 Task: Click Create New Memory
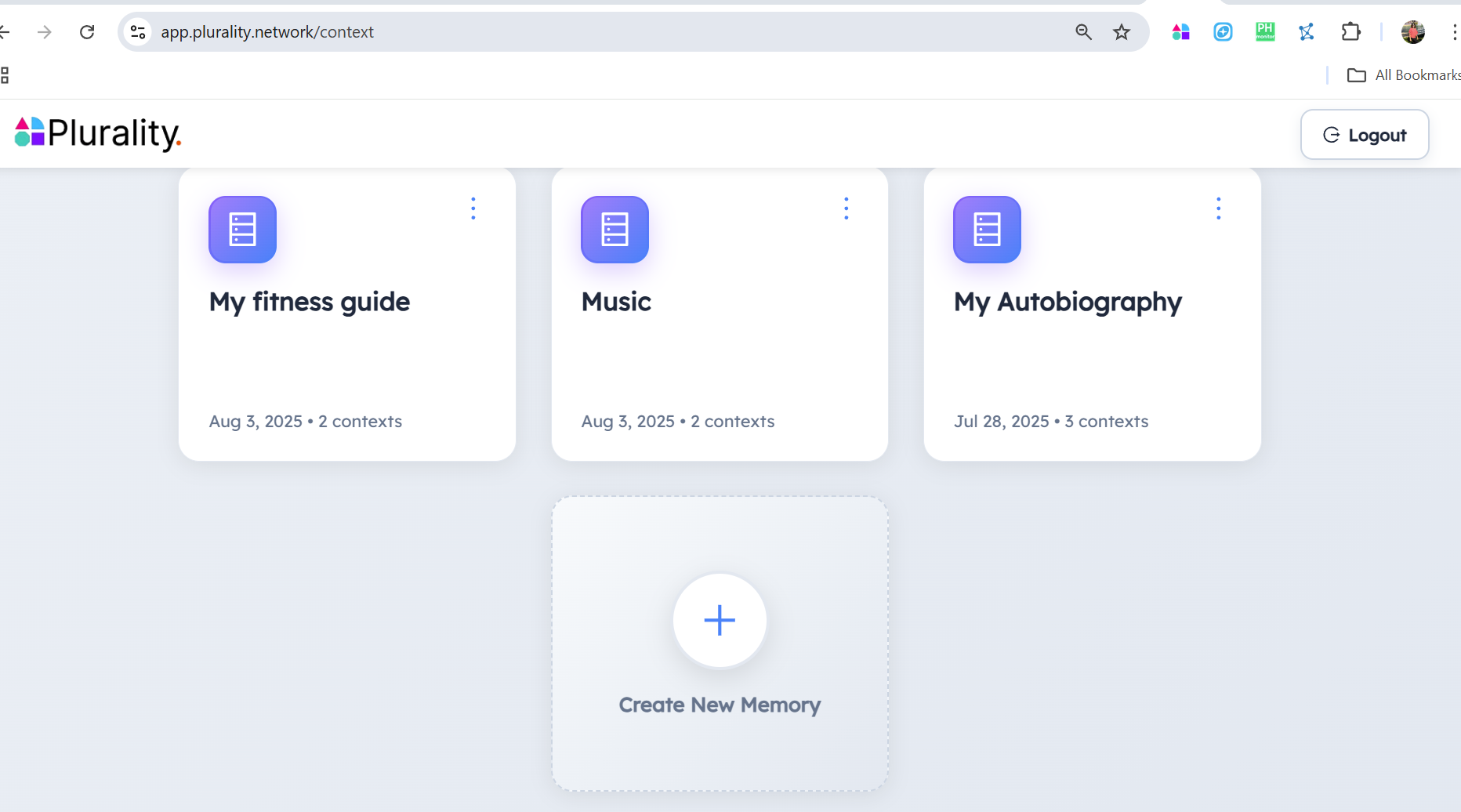(720, 643)
